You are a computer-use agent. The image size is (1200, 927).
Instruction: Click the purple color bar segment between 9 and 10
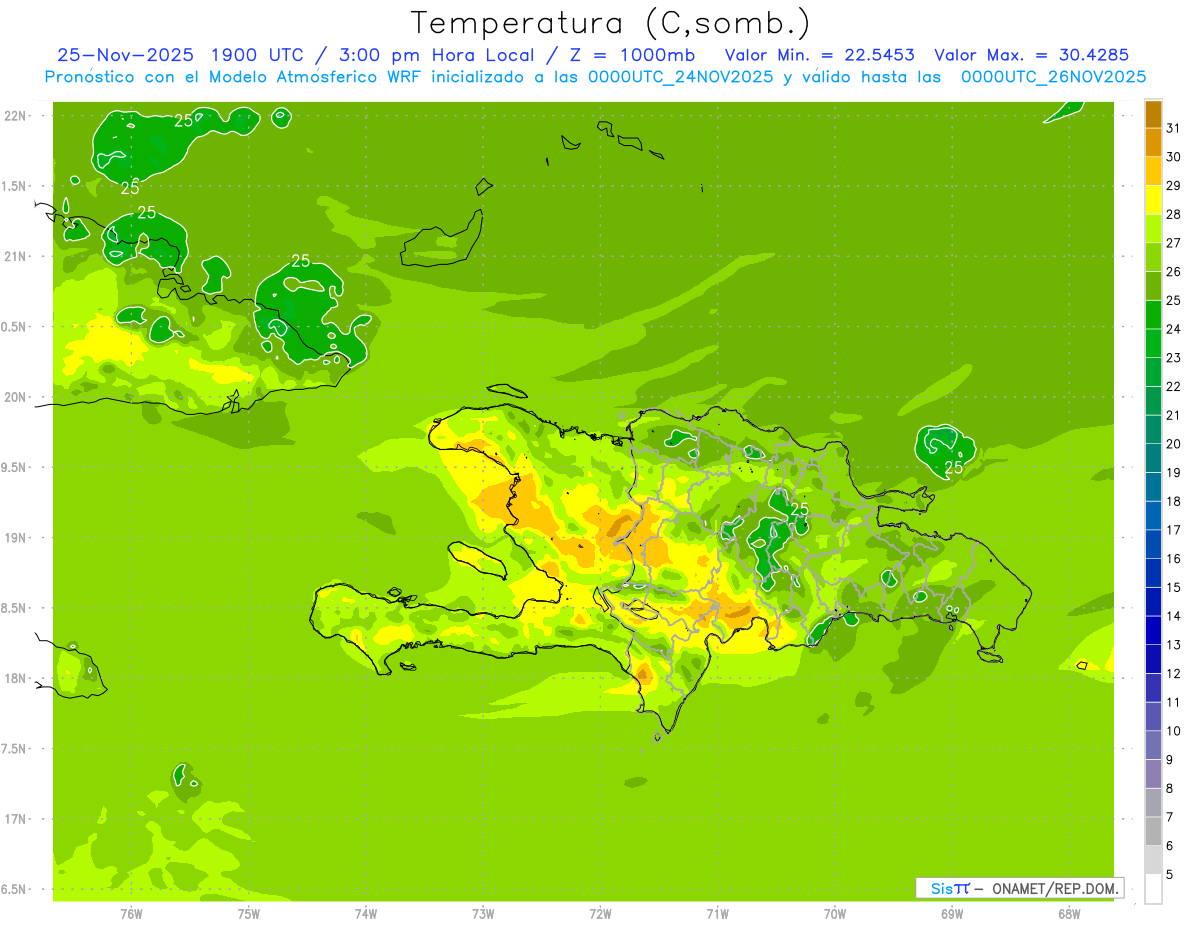[1153, 745]
